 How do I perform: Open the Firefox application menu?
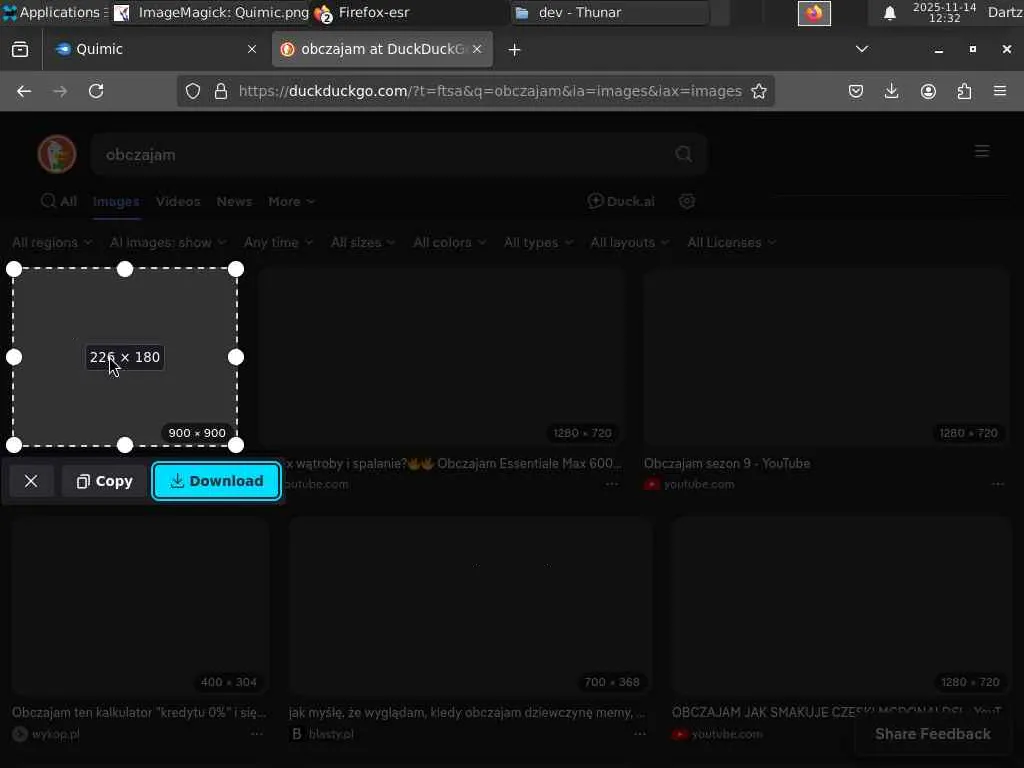pos(1000,91)
